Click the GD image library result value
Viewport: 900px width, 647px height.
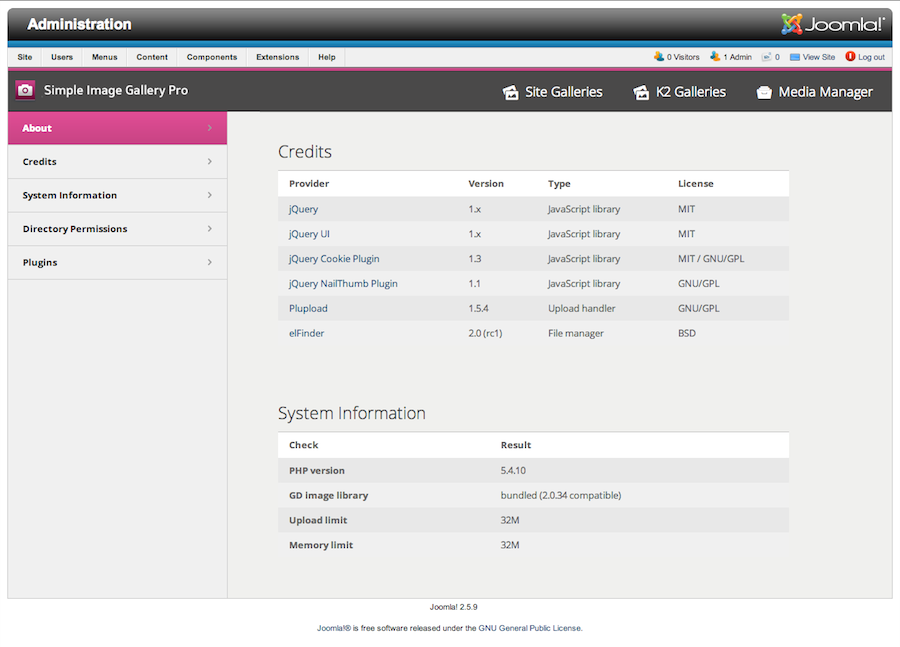point(561,495)
